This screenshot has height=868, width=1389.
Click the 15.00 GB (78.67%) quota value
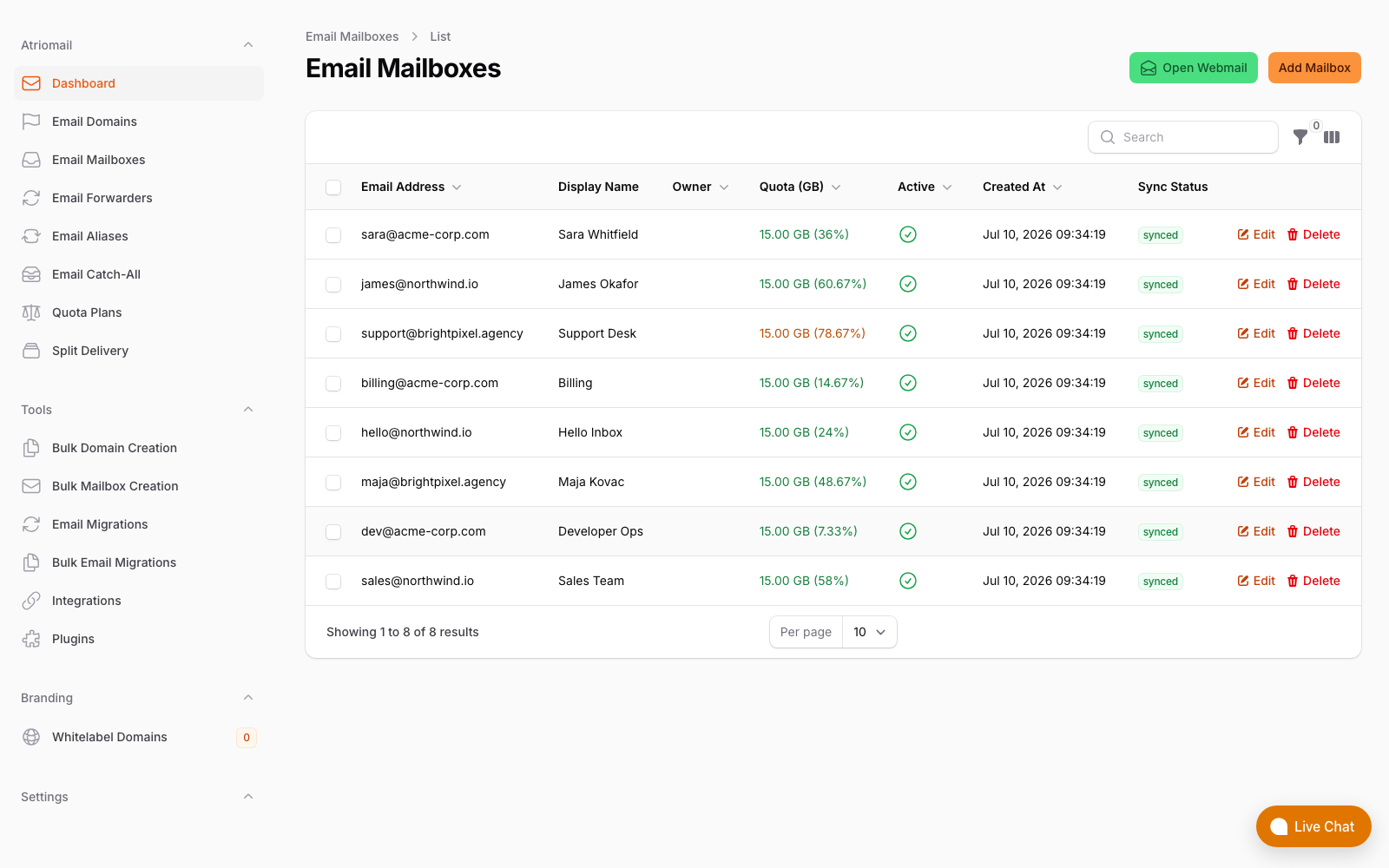[813, 333]
